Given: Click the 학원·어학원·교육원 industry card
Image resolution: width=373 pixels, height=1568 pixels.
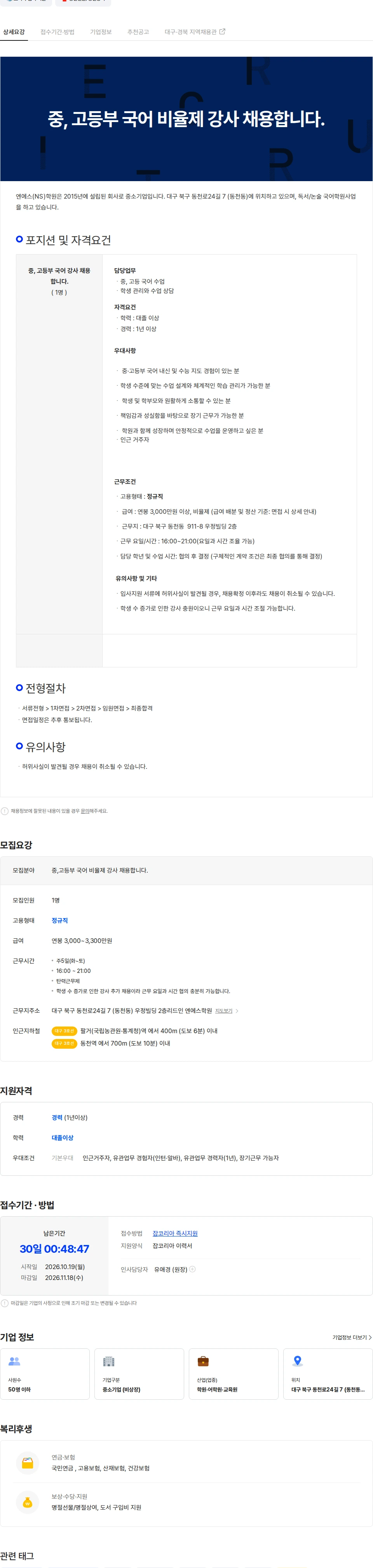Looking at the screenshot, I should pos(234,1374).
